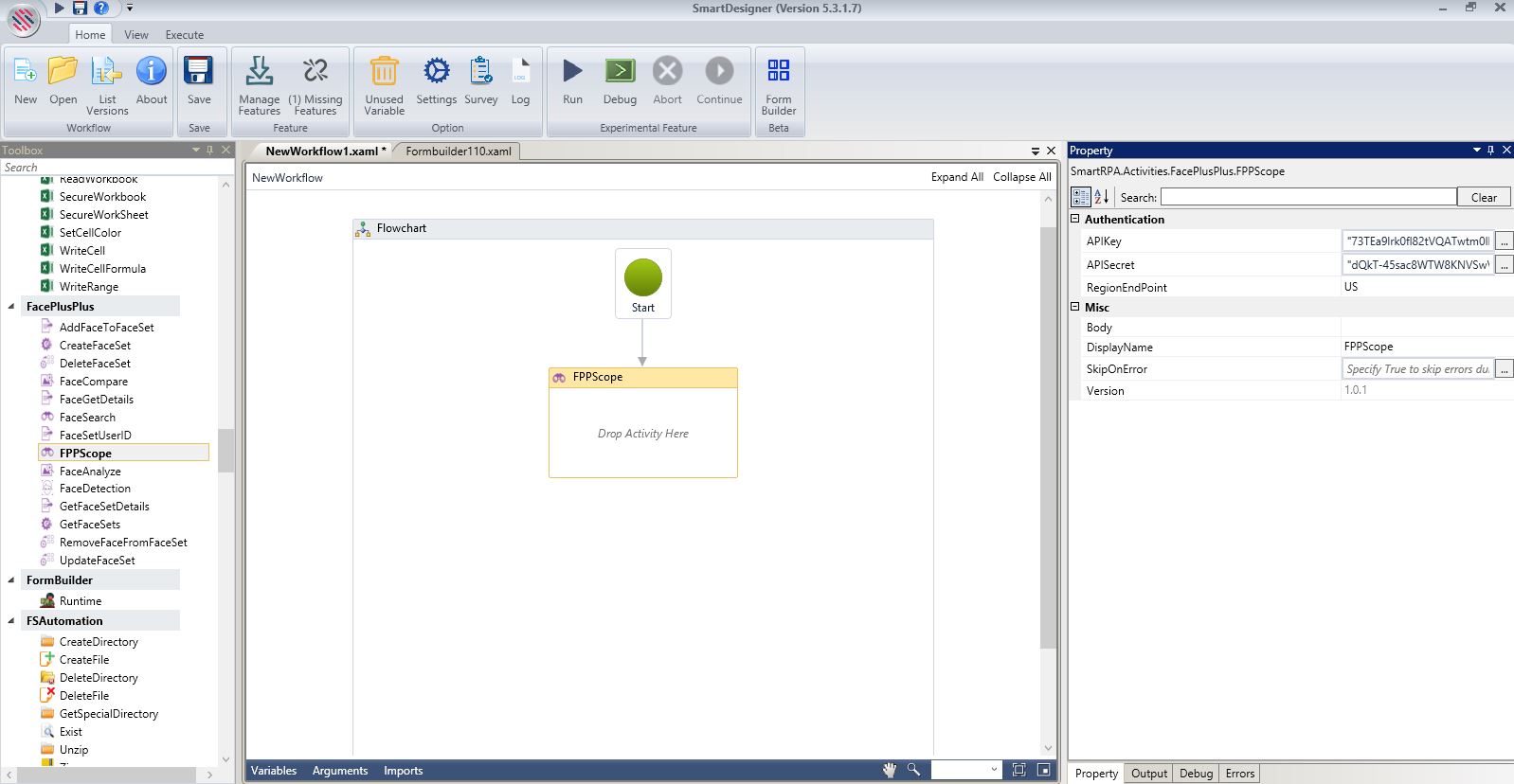The image size is (1514, 784).
Task: Click the Manage Features icon
Action: [259, 72]
